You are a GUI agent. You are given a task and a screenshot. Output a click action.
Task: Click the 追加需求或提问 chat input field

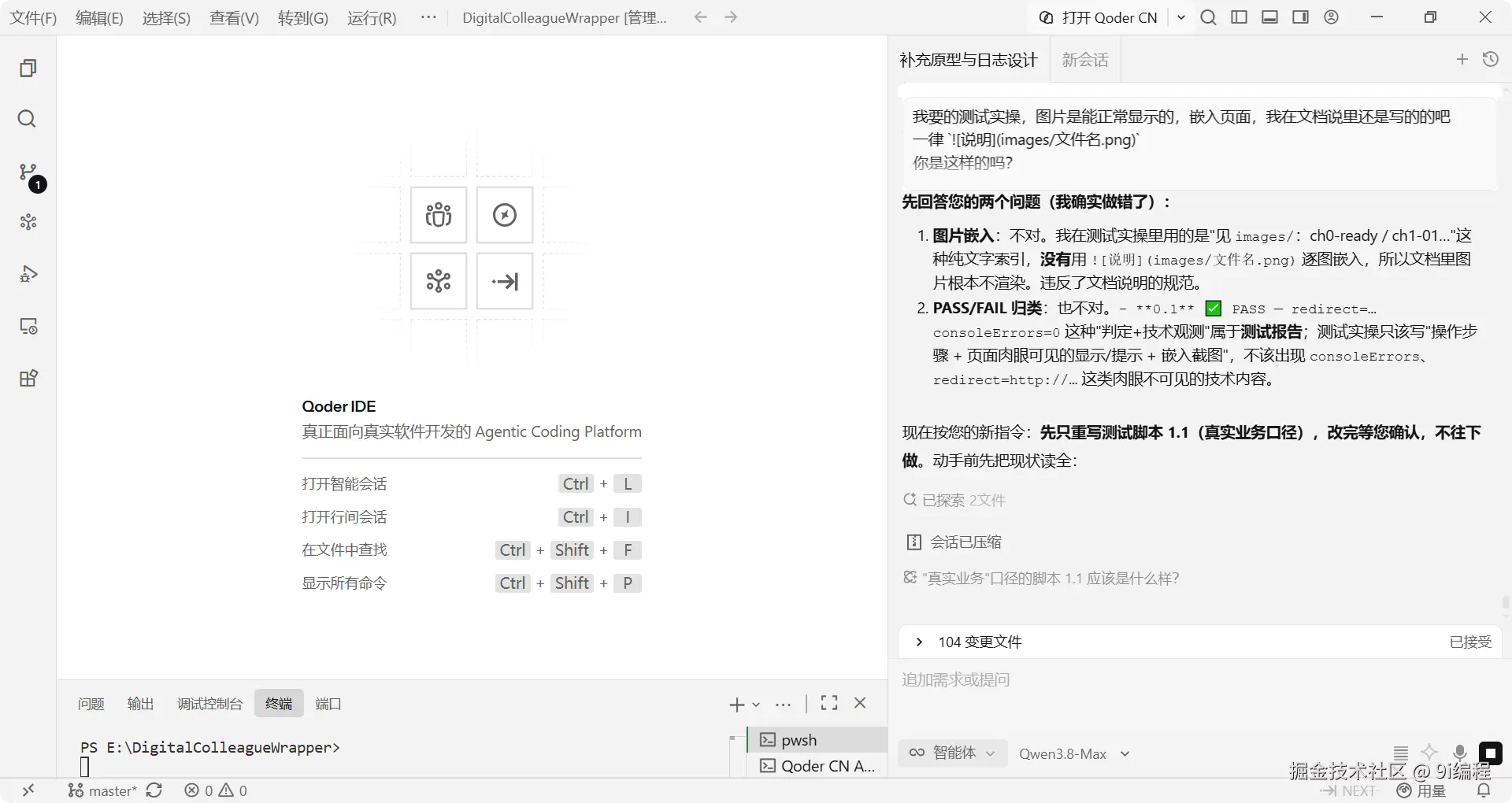click(x=1200, y=680)
